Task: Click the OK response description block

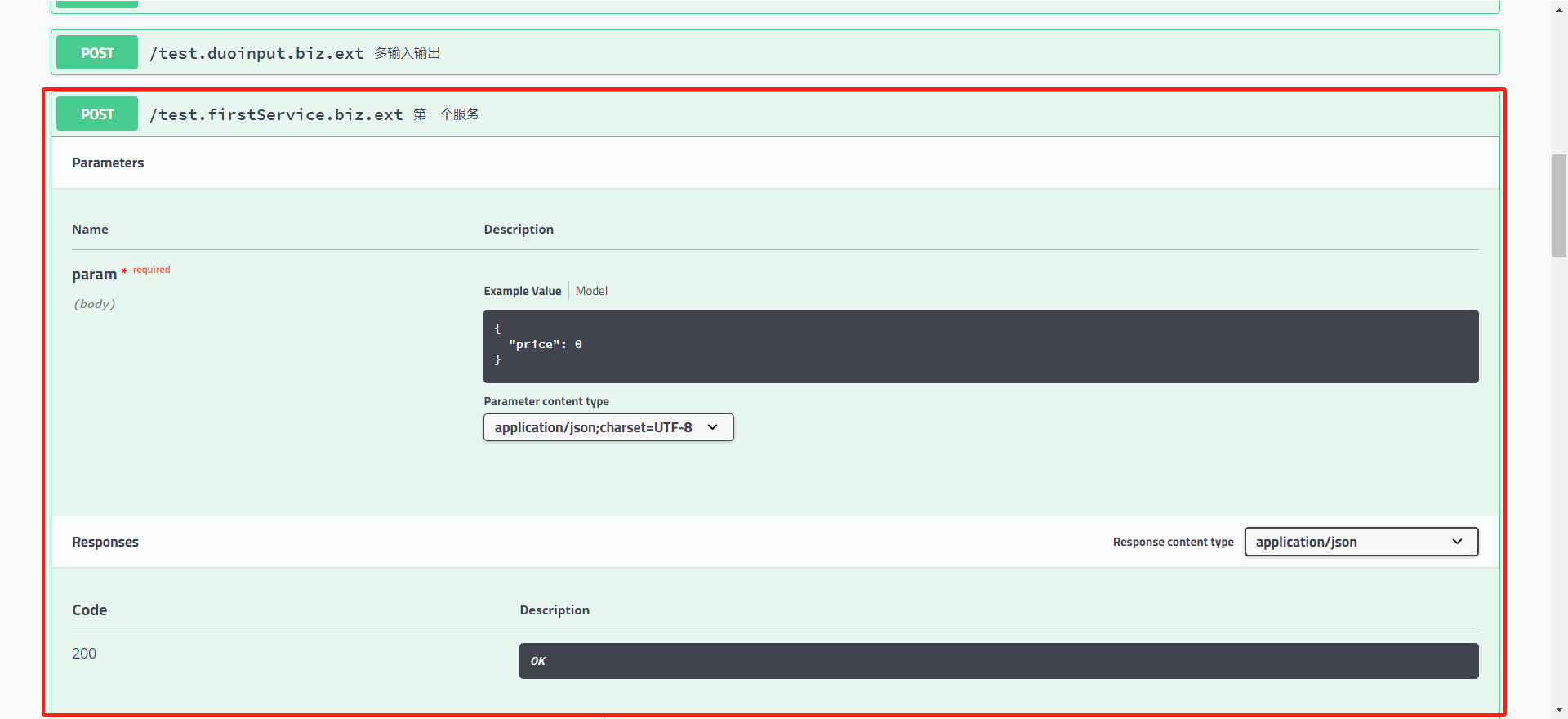Action: point(998,661)
